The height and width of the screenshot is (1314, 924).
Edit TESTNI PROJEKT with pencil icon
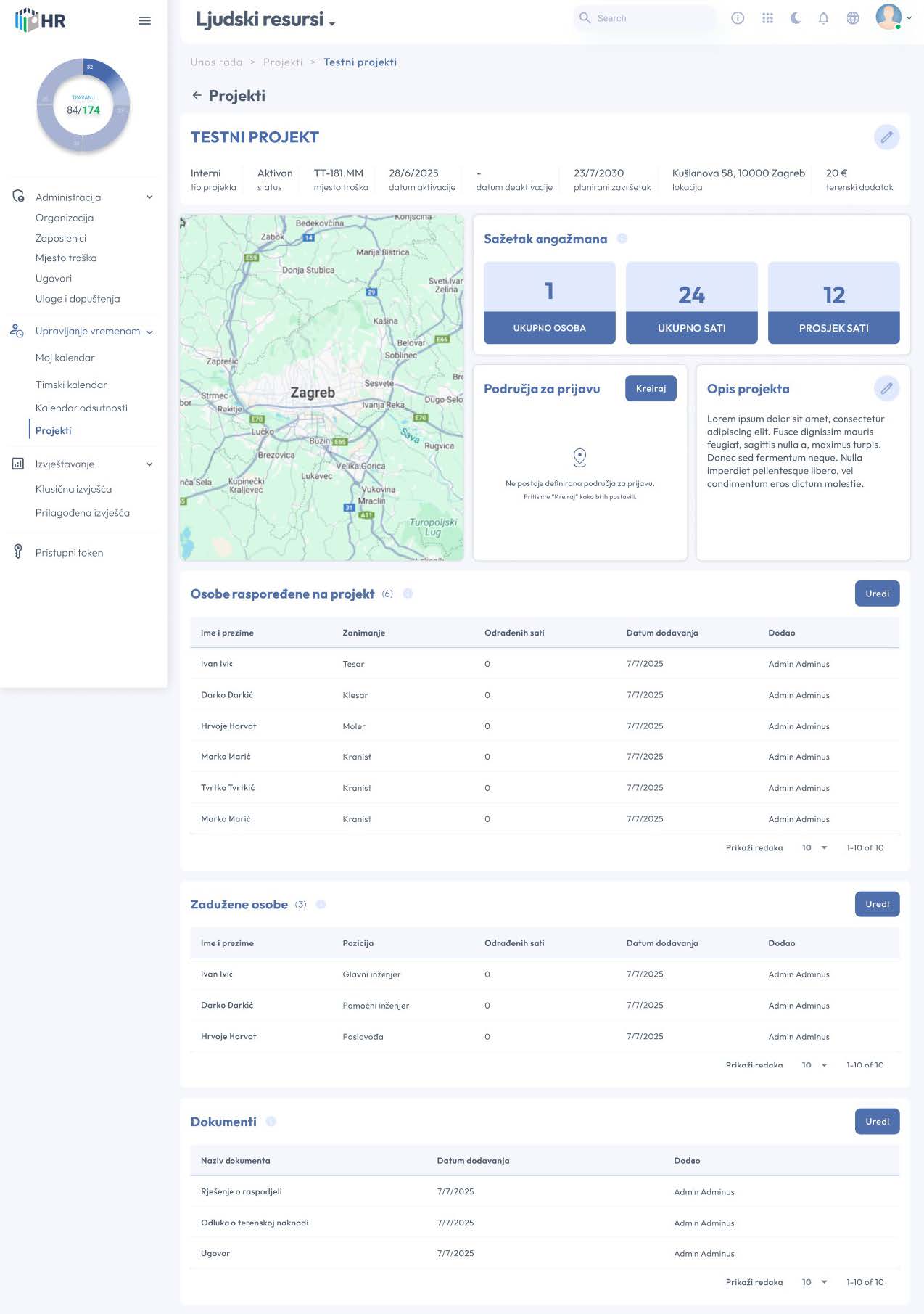[886, 137]
